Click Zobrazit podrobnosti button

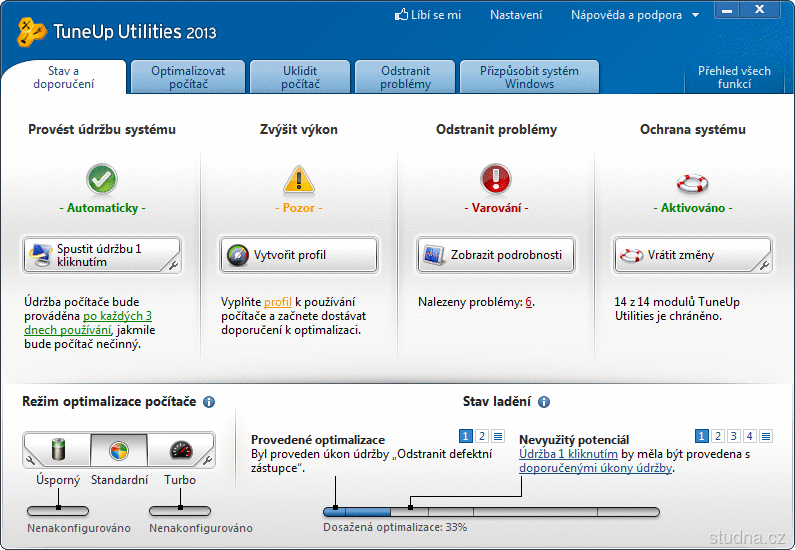click(496, 255)
